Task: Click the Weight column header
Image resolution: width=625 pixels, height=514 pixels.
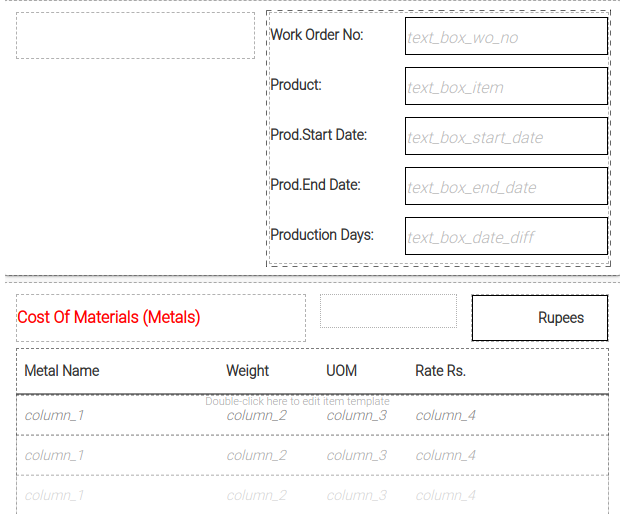Action: [247, 371]
